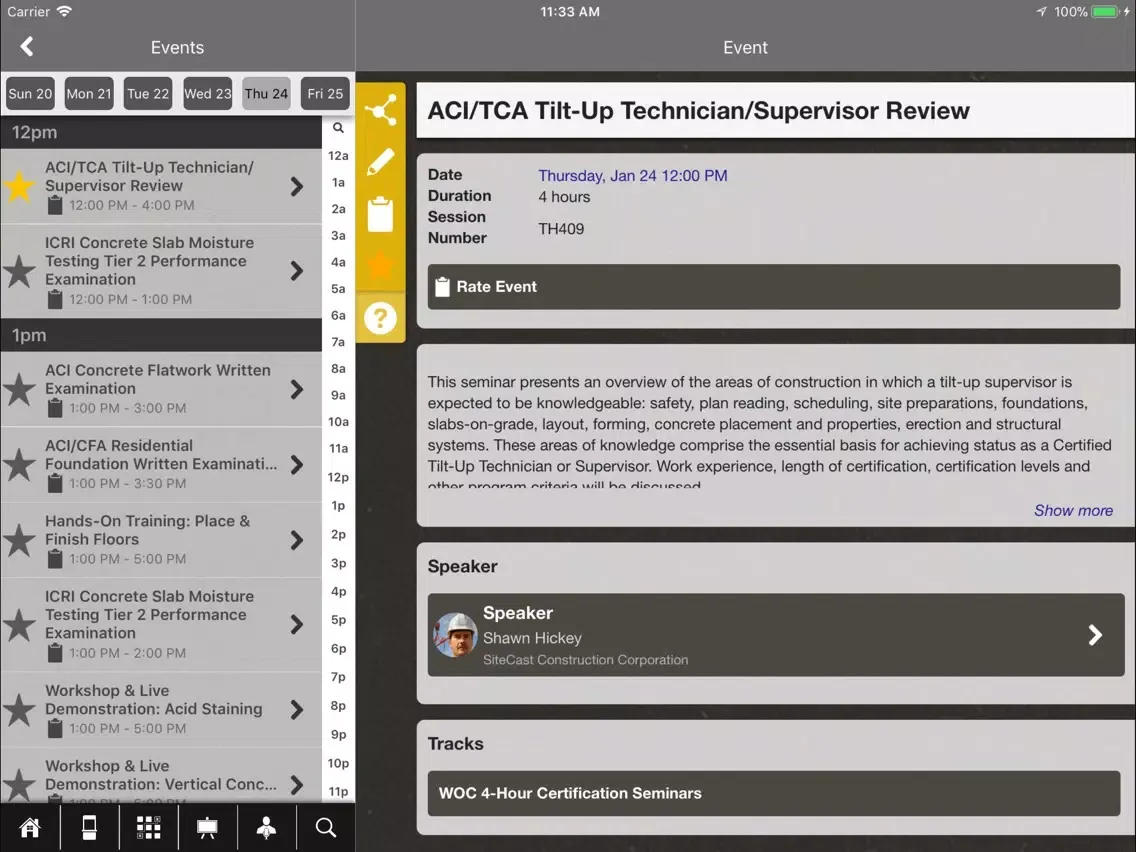Select the Sun 20 date tab
Image resolution: width=1136 pixels, height=852 pixels.
point(30,93)
